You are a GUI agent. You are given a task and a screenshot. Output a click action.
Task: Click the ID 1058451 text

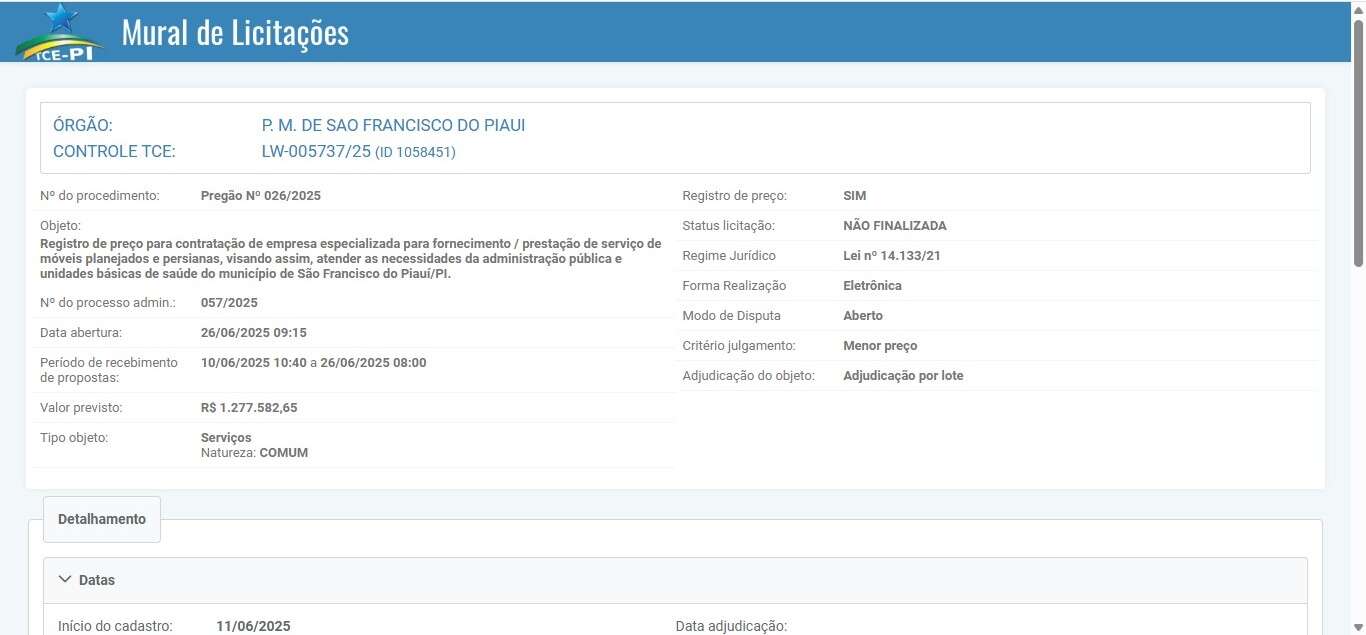pyautogui.click(x=415, y=153)
